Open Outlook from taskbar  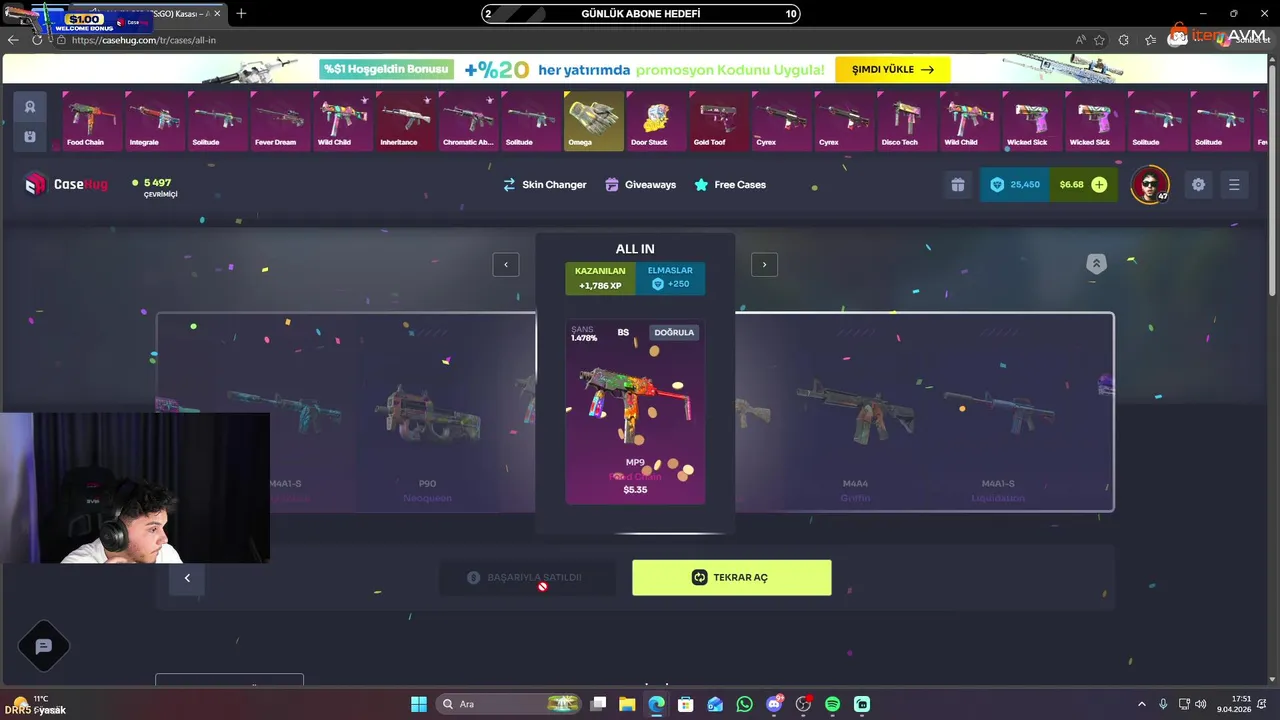click(715, 704)
